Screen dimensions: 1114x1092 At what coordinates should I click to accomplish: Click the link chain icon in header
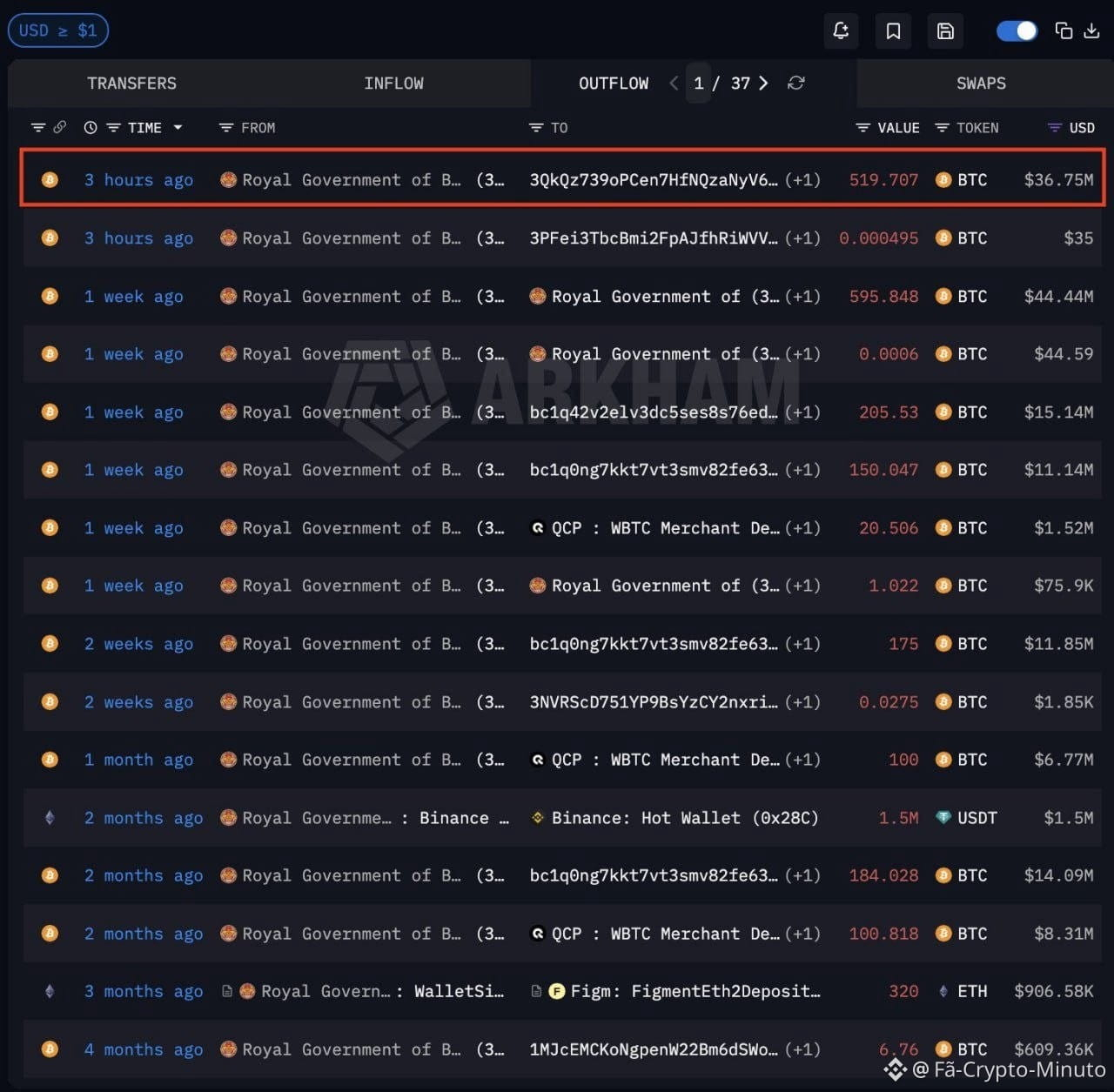[59, 128]
